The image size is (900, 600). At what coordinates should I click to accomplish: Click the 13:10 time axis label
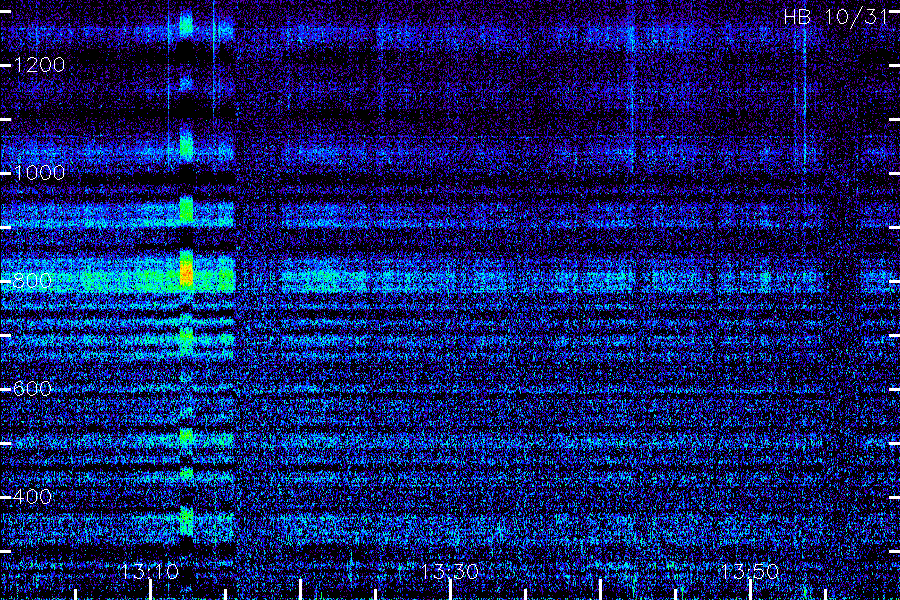click(x=149, y=572)
